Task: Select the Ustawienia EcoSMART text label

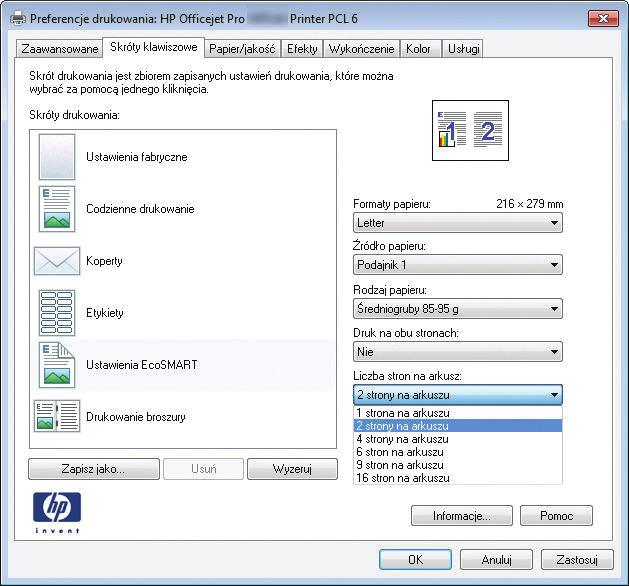Action: (142, 365)
